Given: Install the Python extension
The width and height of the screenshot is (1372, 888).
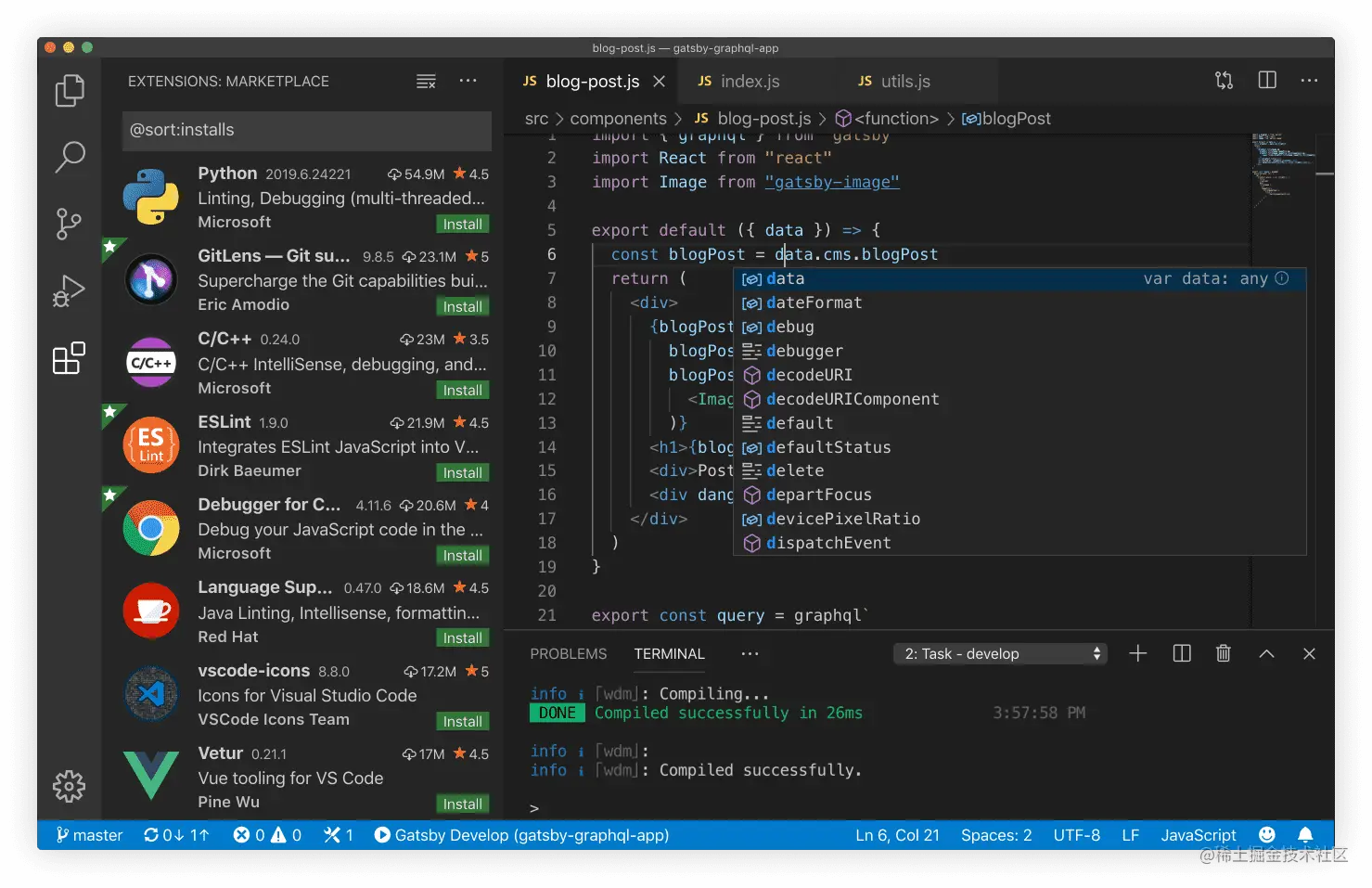Looking at the screenshot, I should [x=462, y=224].
